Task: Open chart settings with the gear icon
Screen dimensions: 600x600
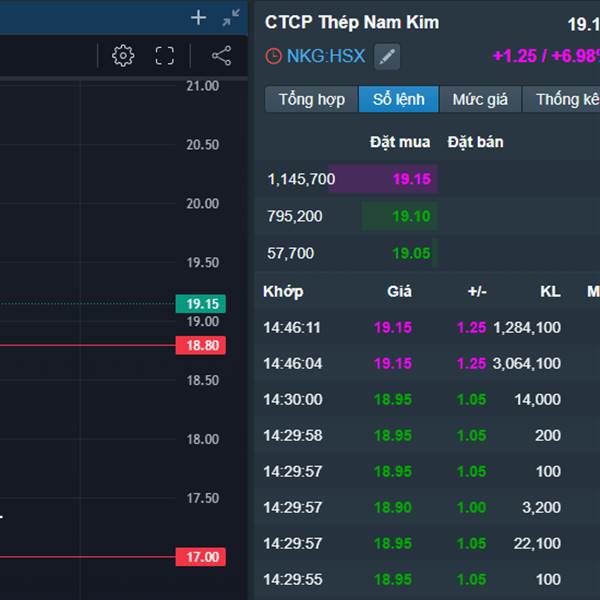Action: (123, 56)
